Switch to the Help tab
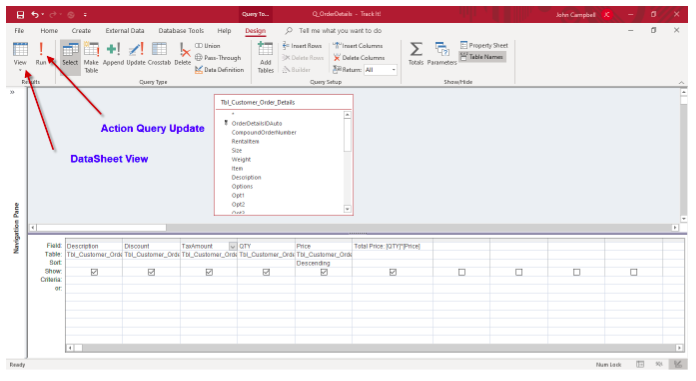This screenshot has height=381, width=696. click(x=224, y=31)
